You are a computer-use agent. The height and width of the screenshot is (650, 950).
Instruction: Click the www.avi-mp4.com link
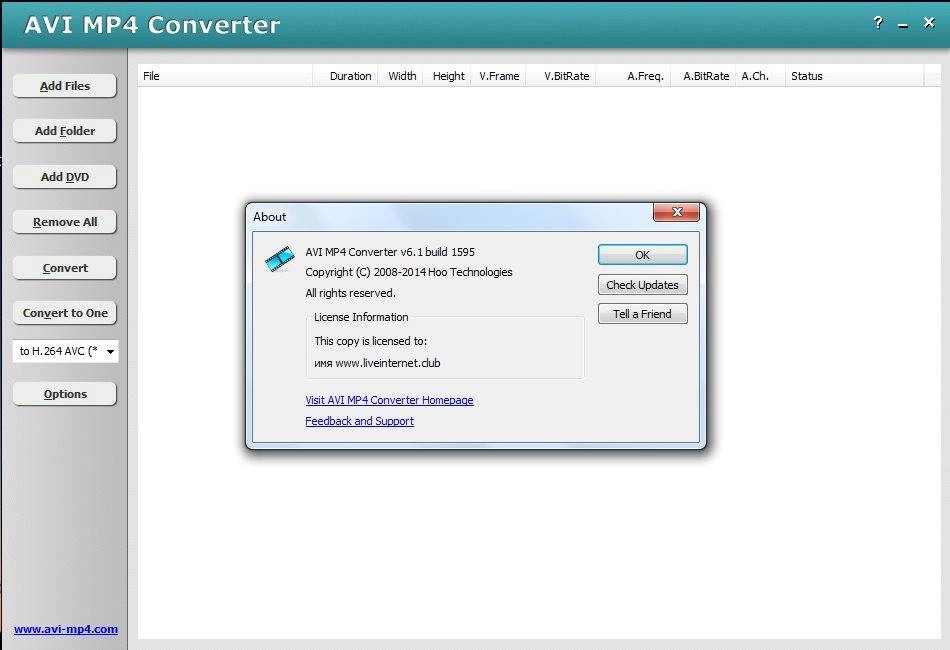coord(66,629)
